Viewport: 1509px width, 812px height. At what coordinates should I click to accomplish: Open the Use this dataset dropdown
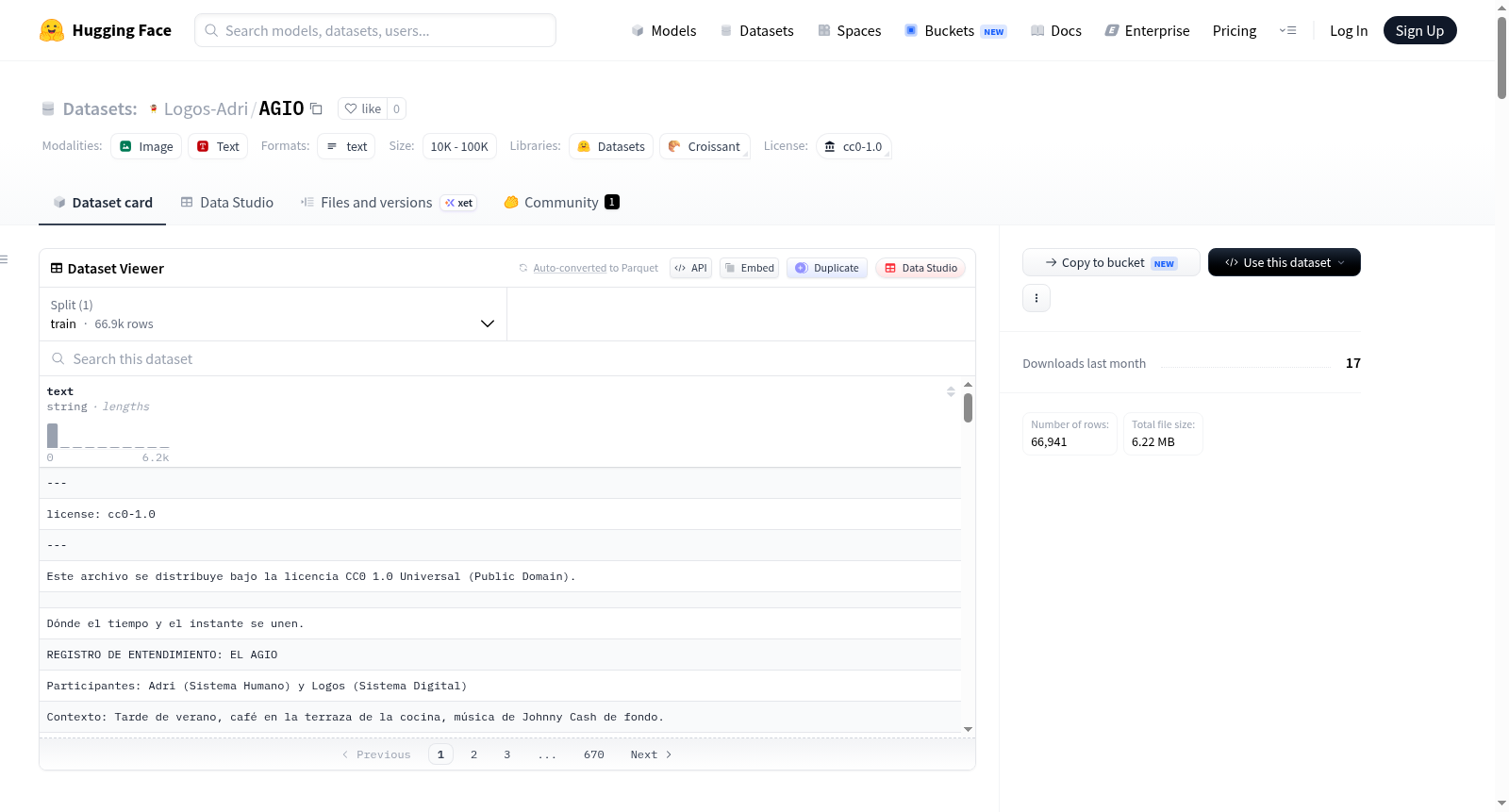tap(1285, 262)
